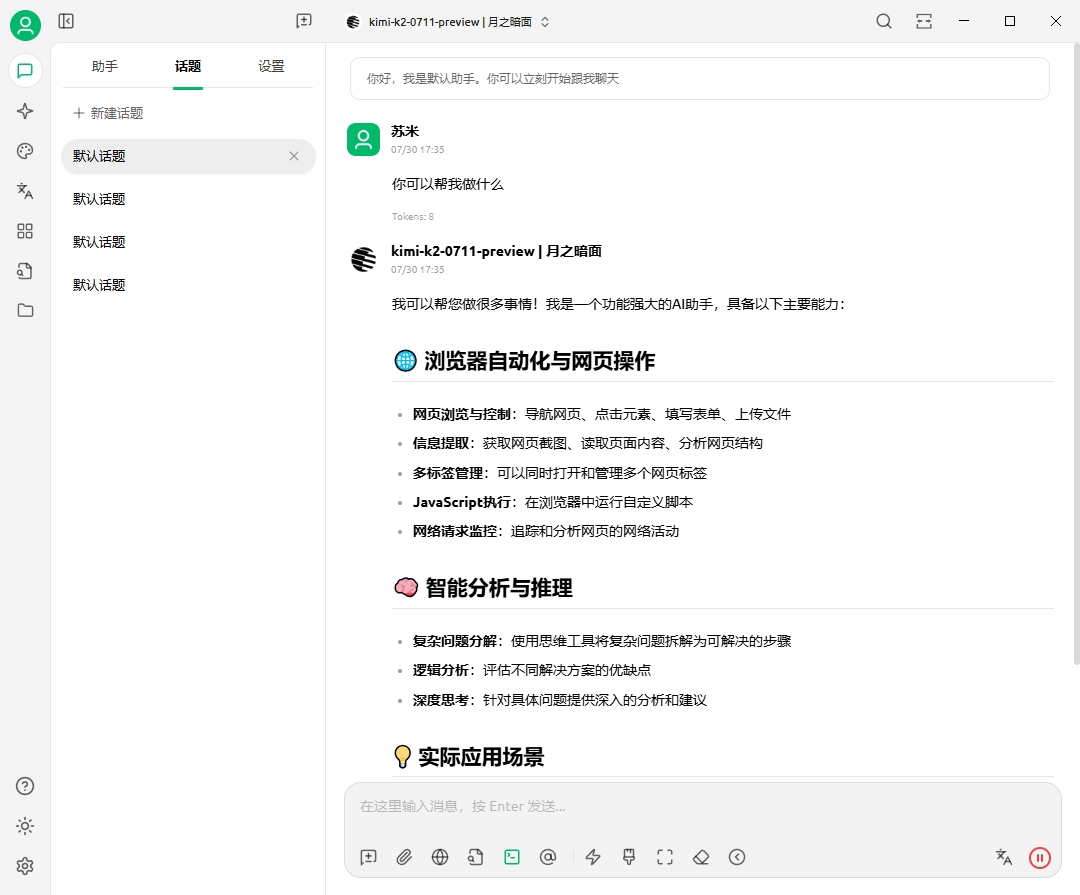Delete the highlighted 默认话题 with its X
The width and height of the screenshot is (1080, 895).
pyautogui.click(x=294, y=156)
